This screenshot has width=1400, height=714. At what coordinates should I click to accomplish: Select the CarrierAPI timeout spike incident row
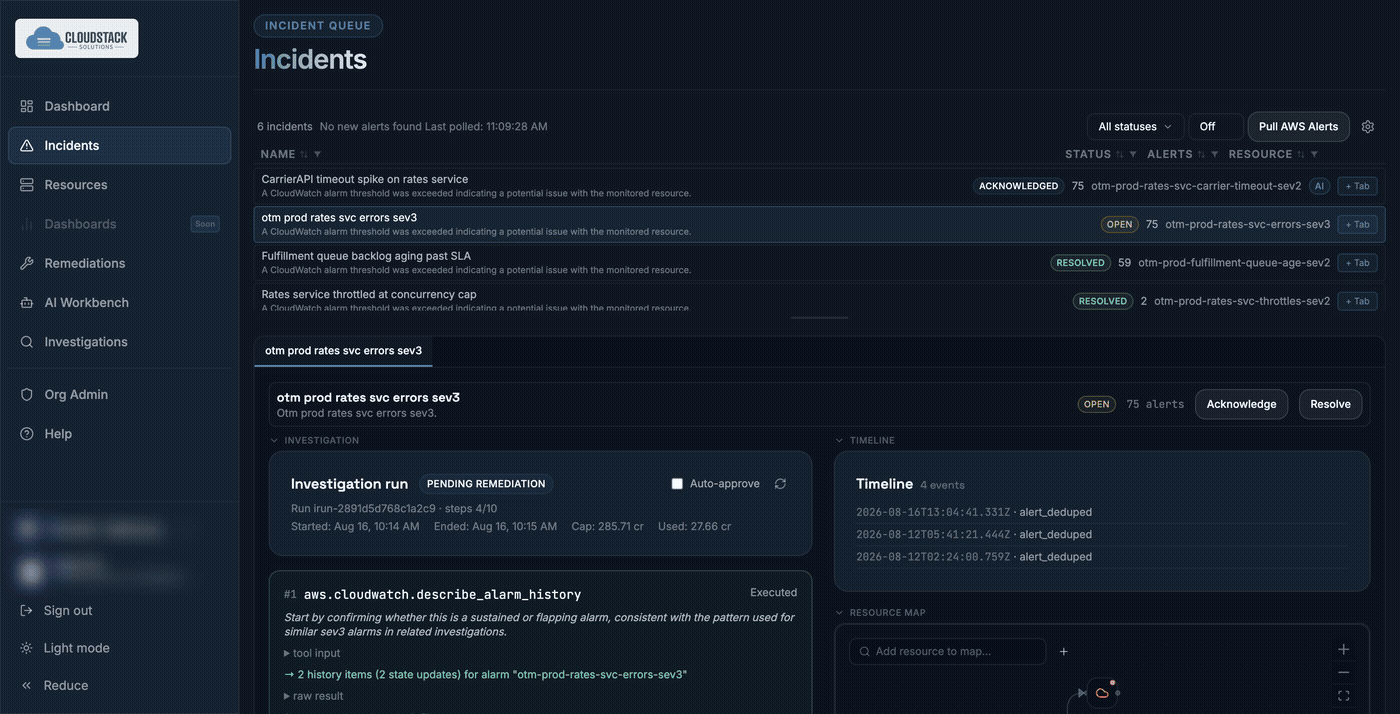click(x=819, y=186)
